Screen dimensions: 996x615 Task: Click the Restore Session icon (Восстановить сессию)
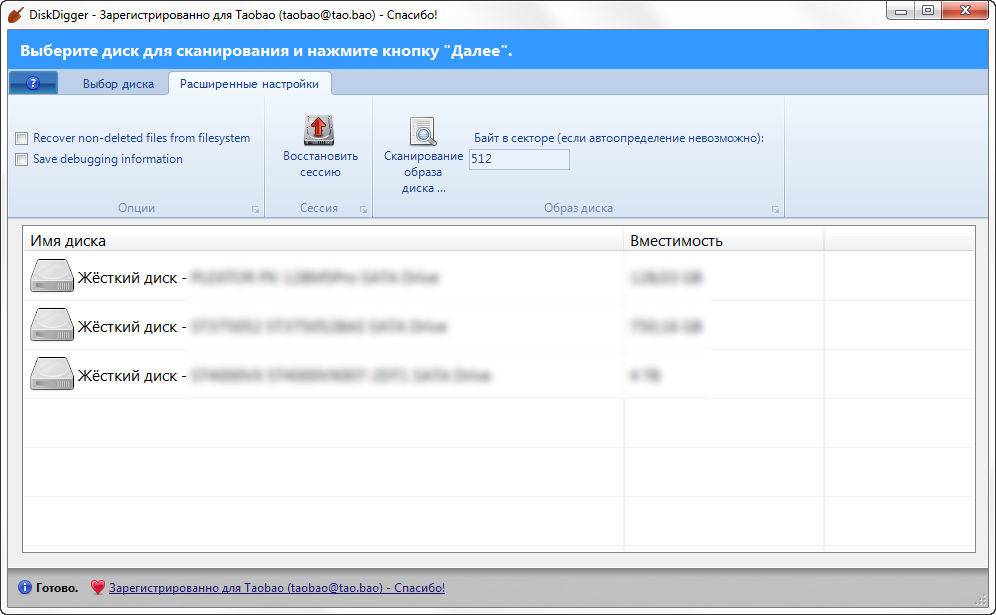pos(319,130)
